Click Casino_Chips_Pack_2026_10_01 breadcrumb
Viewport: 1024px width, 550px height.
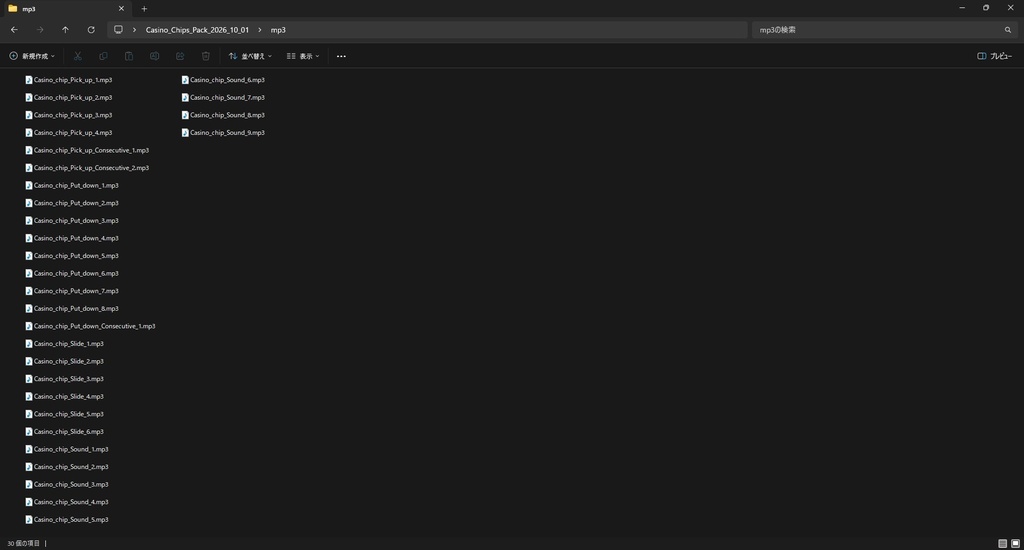click(197, 30)
